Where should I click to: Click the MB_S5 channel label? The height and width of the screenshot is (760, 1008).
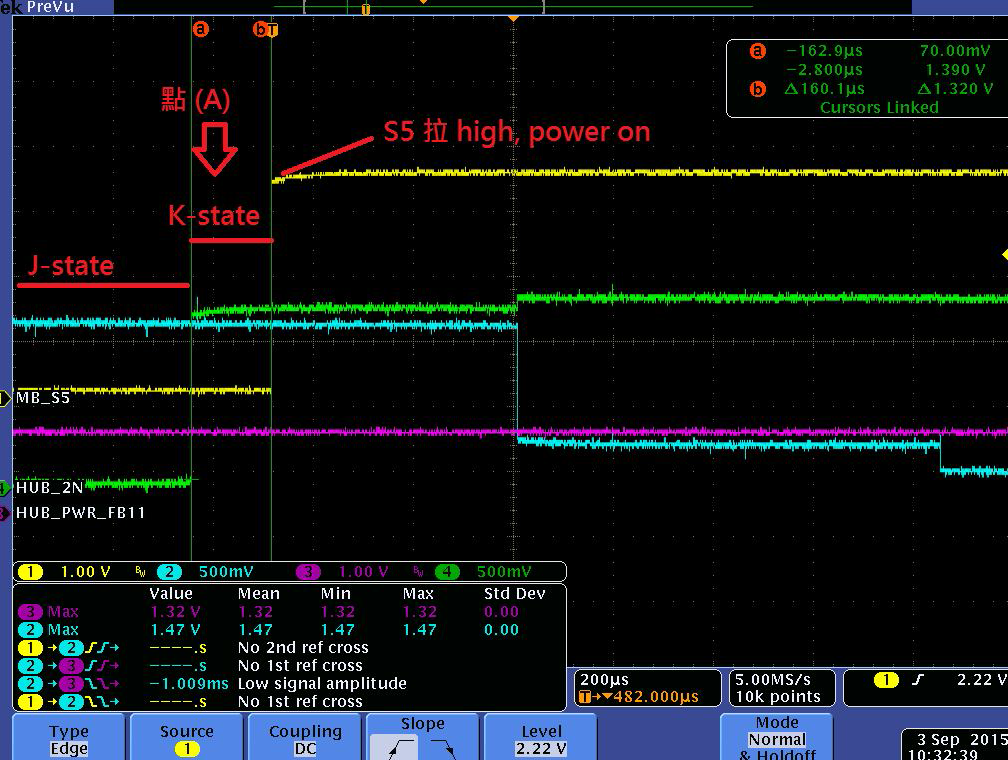[42, 398]
